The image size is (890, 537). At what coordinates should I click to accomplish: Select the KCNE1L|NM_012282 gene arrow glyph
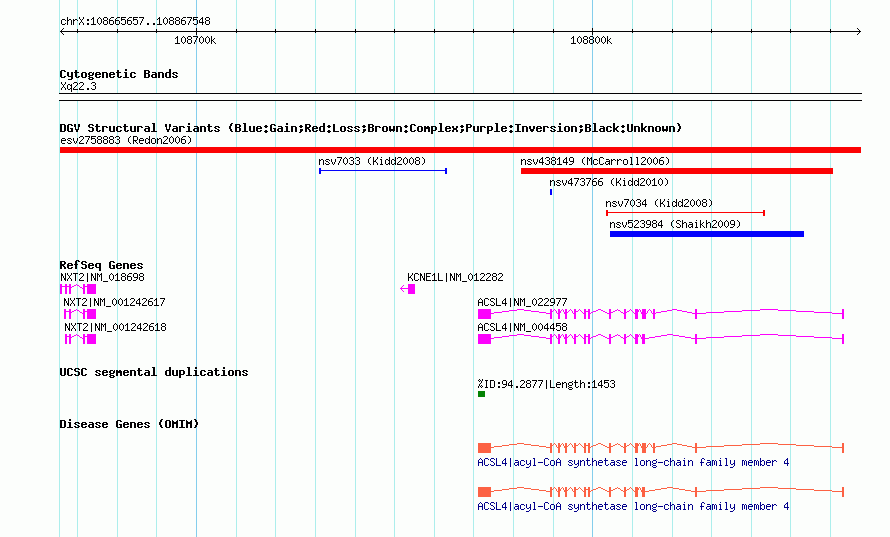(x=408, y=289)
